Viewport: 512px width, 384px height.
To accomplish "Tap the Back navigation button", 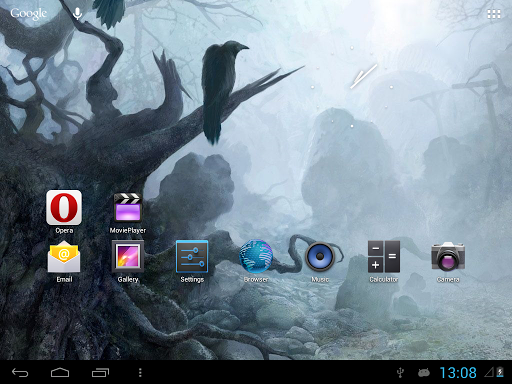I will coord(20,372).
